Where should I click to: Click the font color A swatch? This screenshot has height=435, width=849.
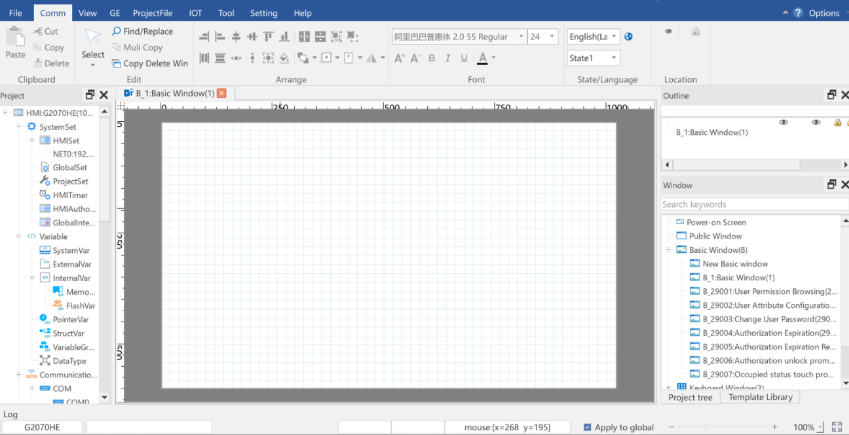coord(482,58)
